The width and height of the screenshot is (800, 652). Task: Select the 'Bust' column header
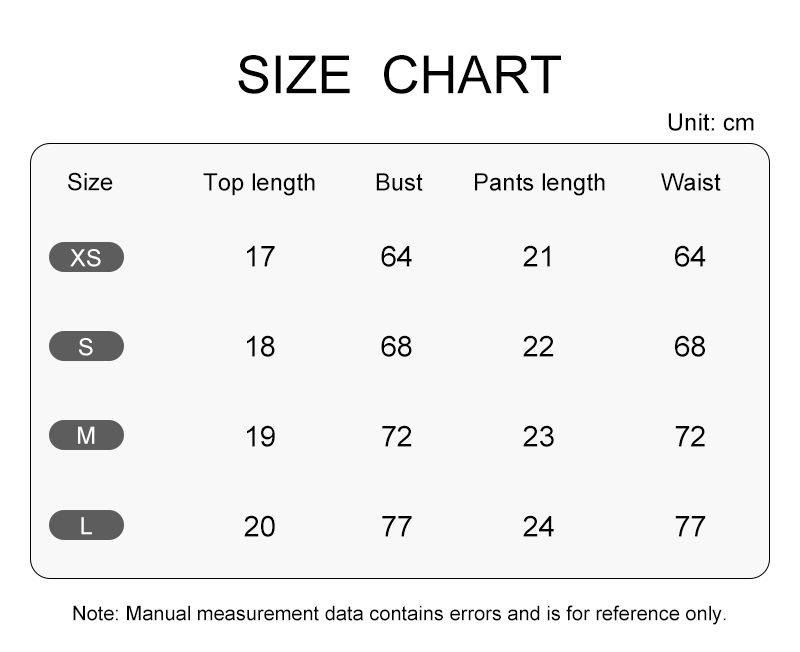pyautogui.click(x=399, y=182)
